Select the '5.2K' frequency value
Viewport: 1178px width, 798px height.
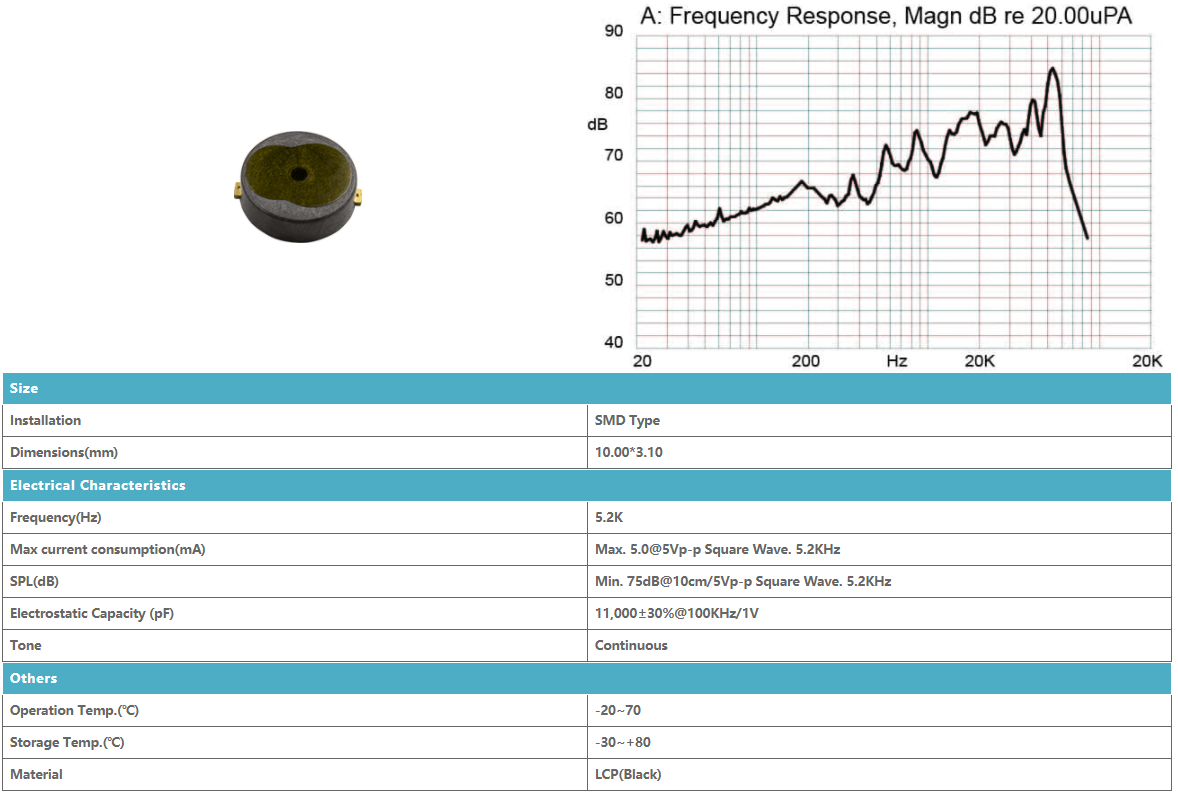(x=609, y=518)
